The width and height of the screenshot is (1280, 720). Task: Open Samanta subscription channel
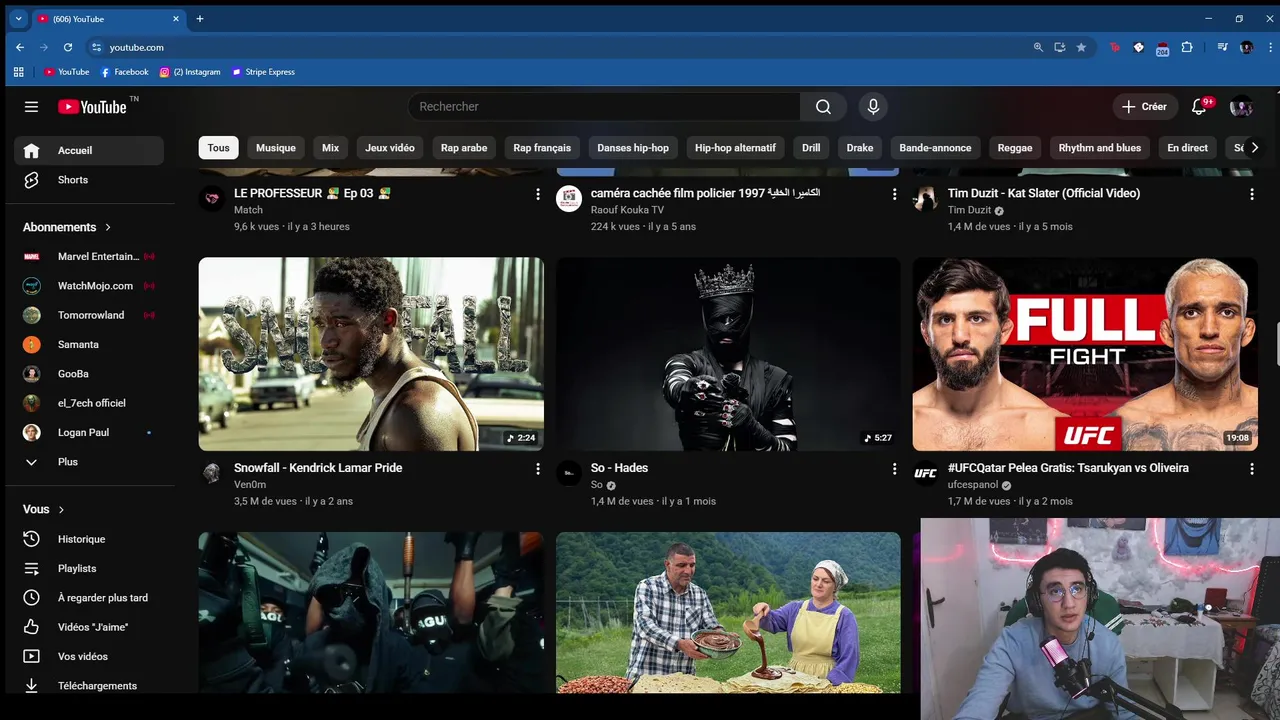coord(89,344)
